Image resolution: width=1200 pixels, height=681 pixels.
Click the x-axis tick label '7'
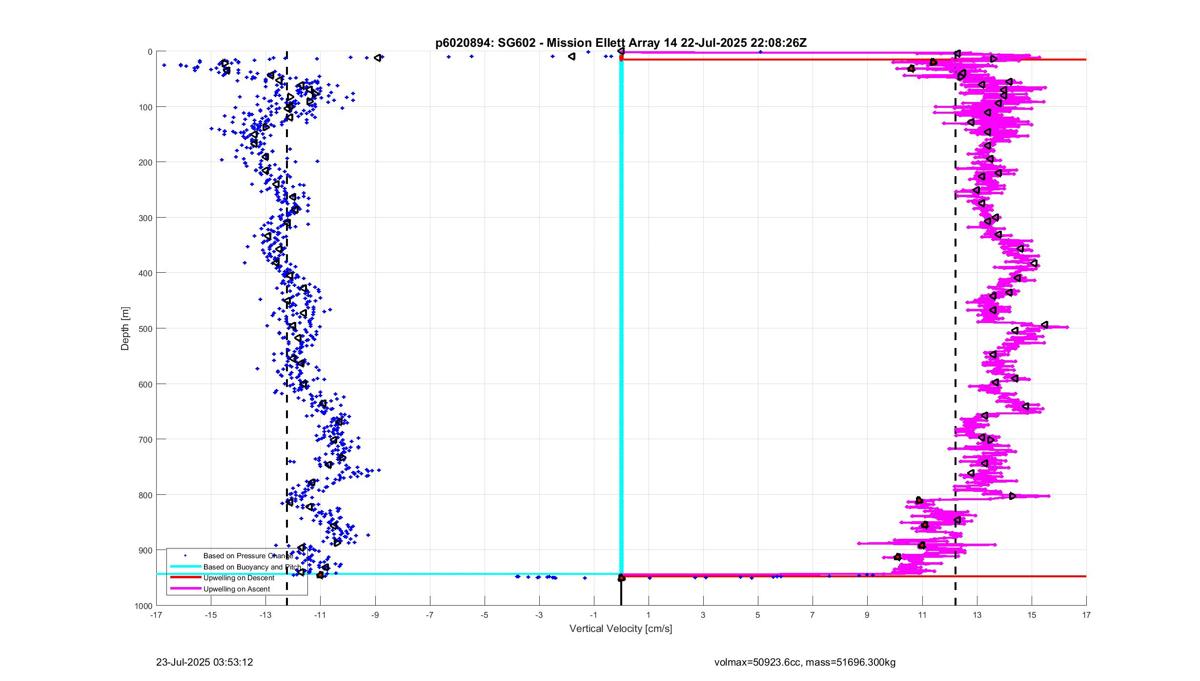(x=812, y=615)
